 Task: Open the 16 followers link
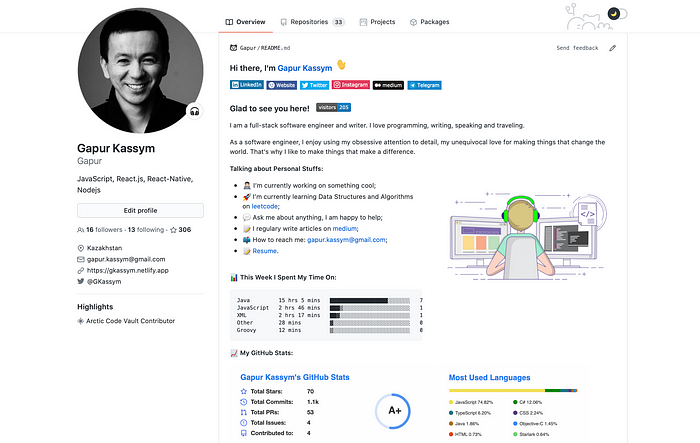coord(100,230)
